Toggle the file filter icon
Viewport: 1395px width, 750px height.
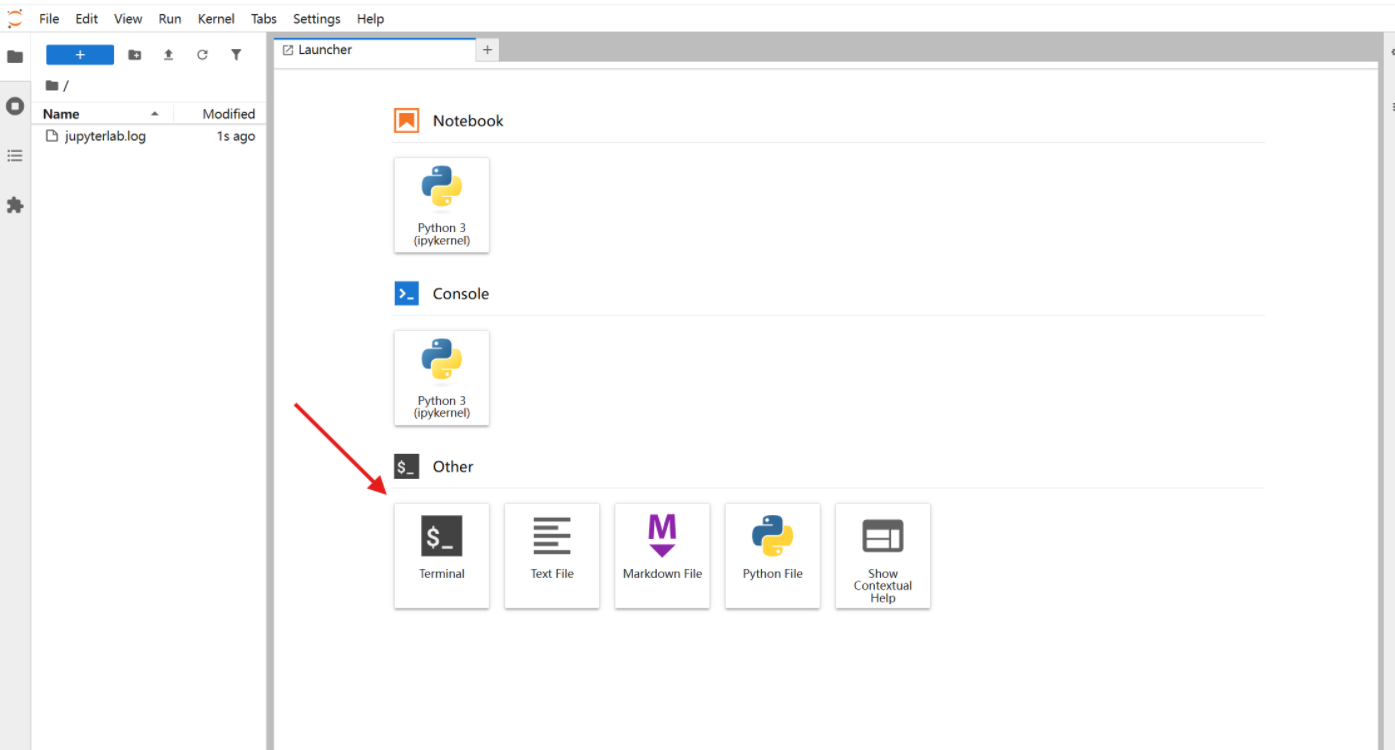(236, 55)
